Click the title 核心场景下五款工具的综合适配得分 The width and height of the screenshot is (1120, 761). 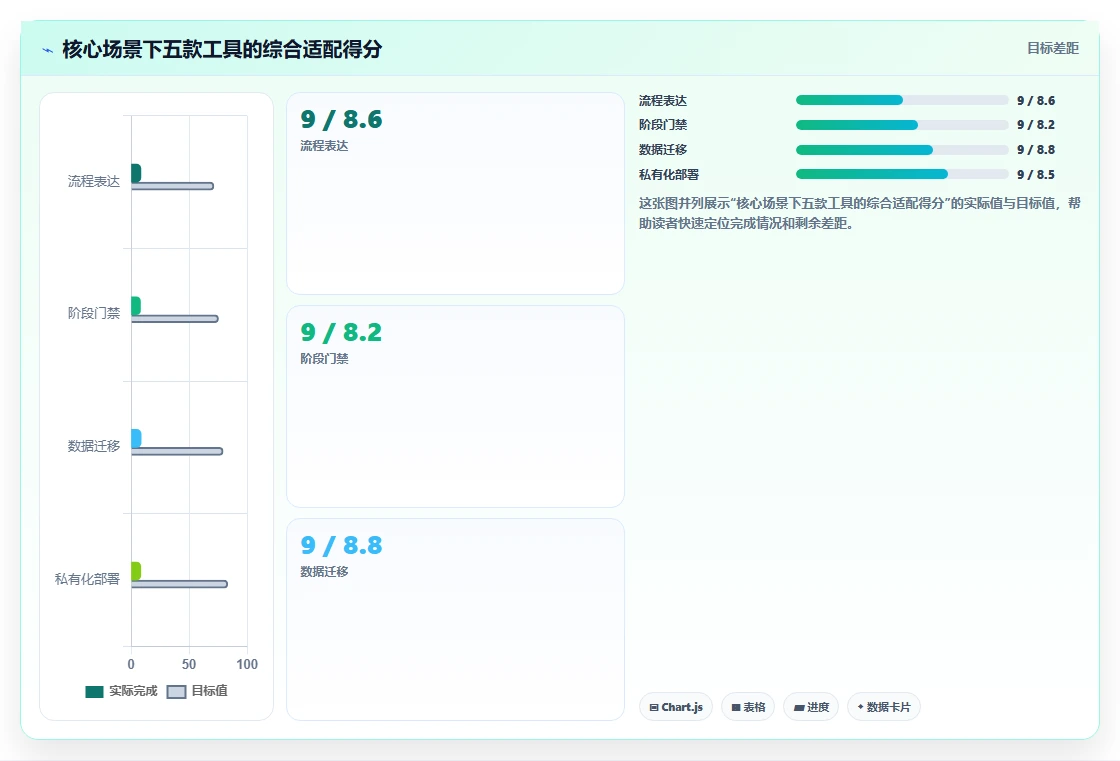222,49
